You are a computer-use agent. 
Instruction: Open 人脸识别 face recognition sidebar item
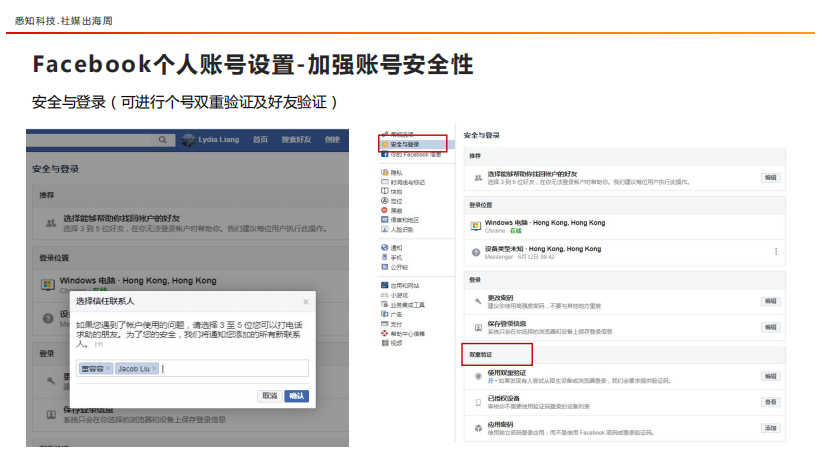(x=397, y=230)
